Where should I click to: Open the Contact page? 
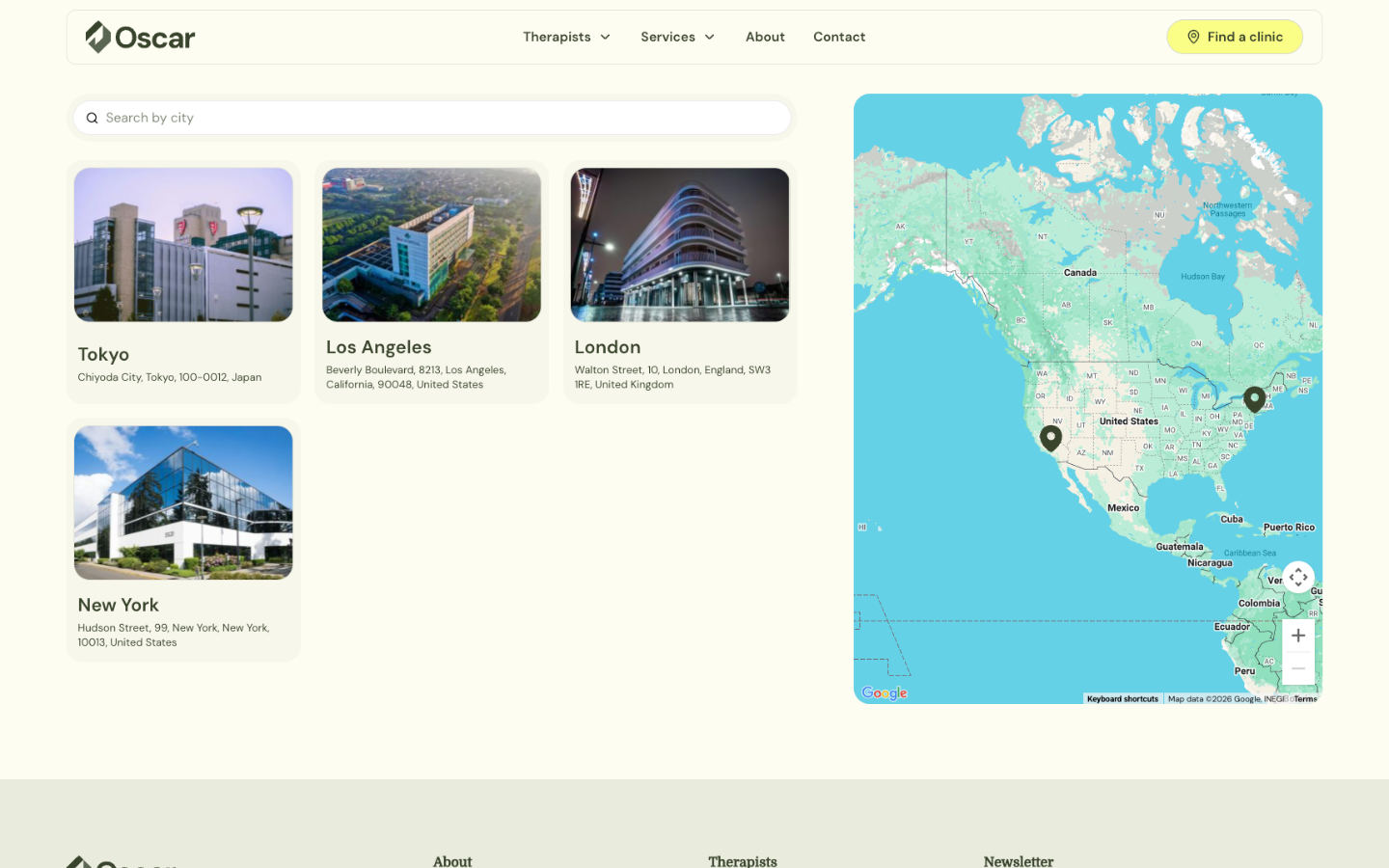pyautogui.click(x=838, y=38)
